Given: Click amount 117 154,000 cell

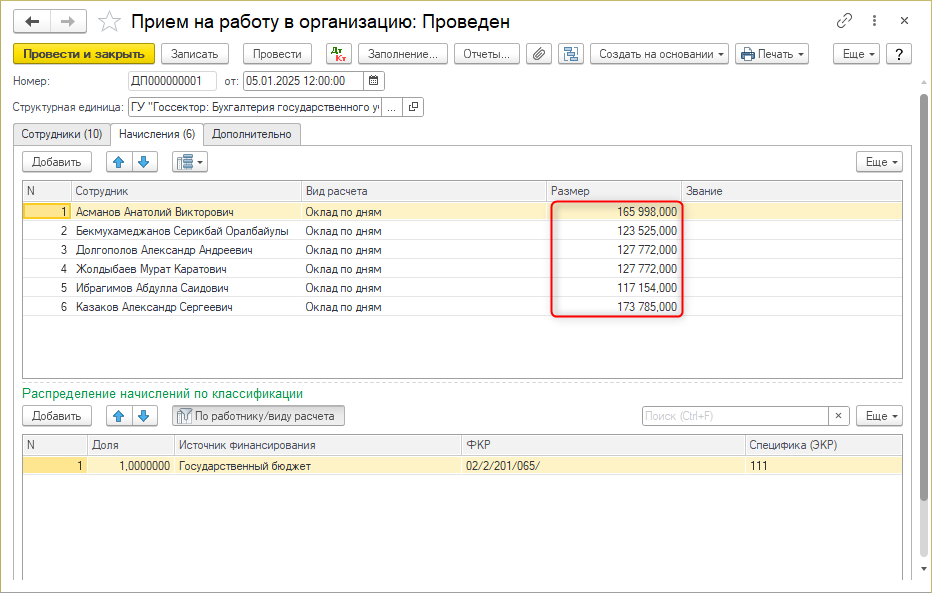Looking at the screenshot, I should point(613,288).
